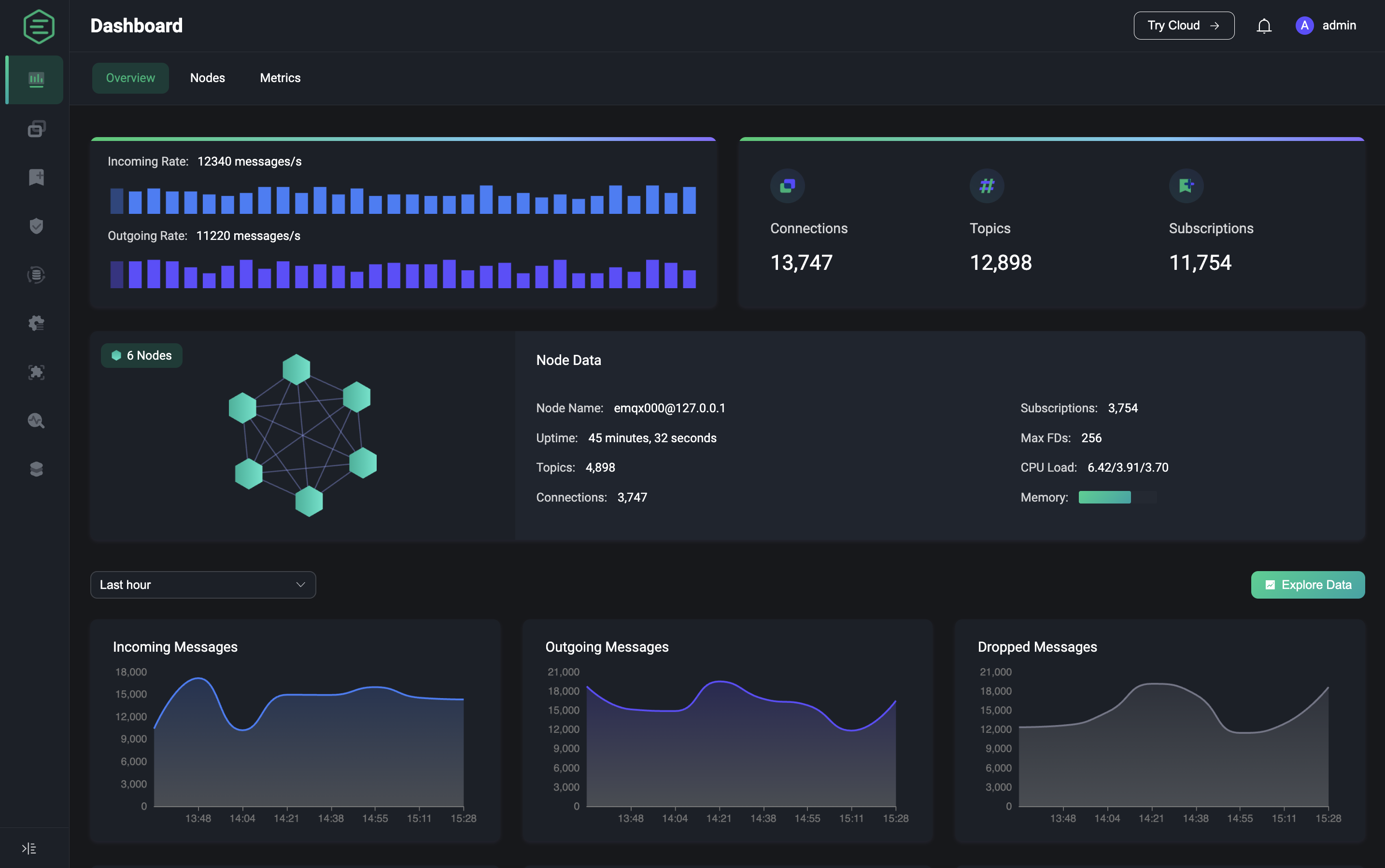
Task: Open the Last hour time range dropdown
Action: point(203,585)
